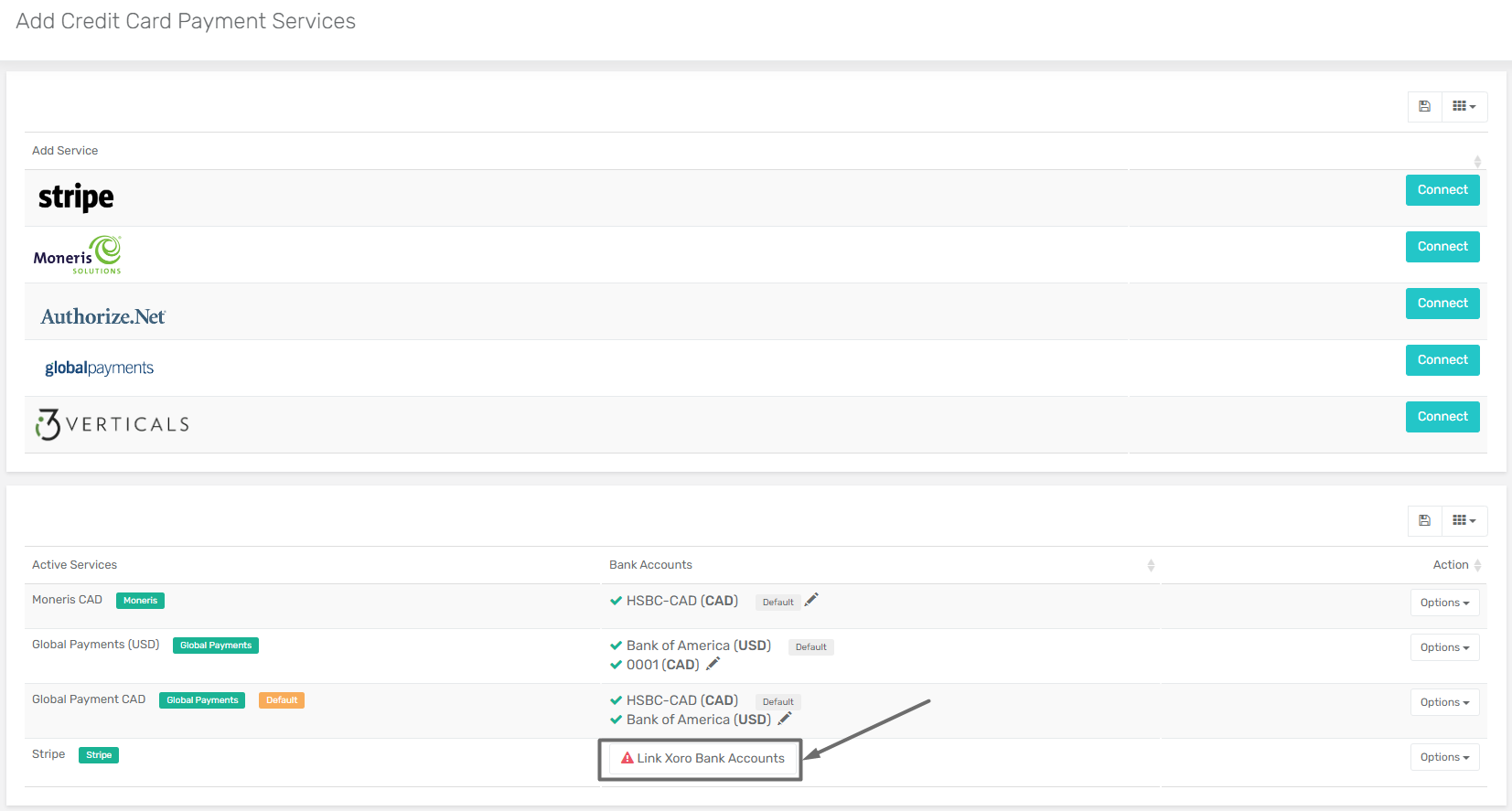Click Global Payments tag in CAD row
The width and height of the screenshot is (1512, 811).
(x=202, y=700)
